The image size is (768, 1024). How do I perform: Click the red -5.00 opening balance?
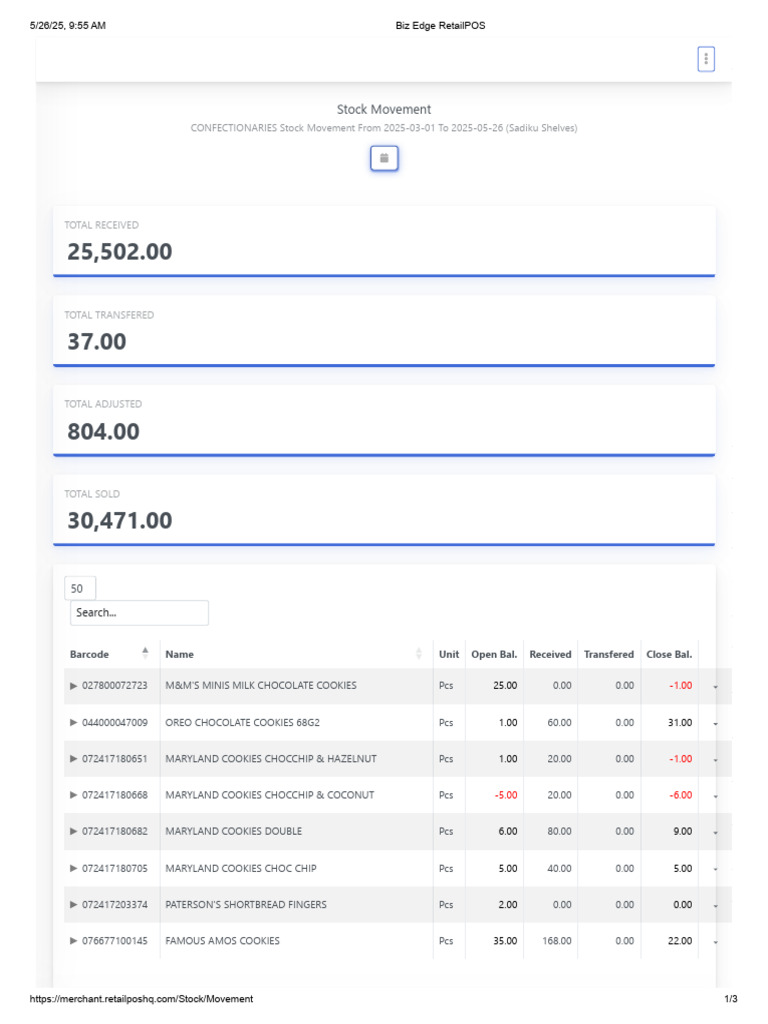pyautogui.click(x=505, y=795)
